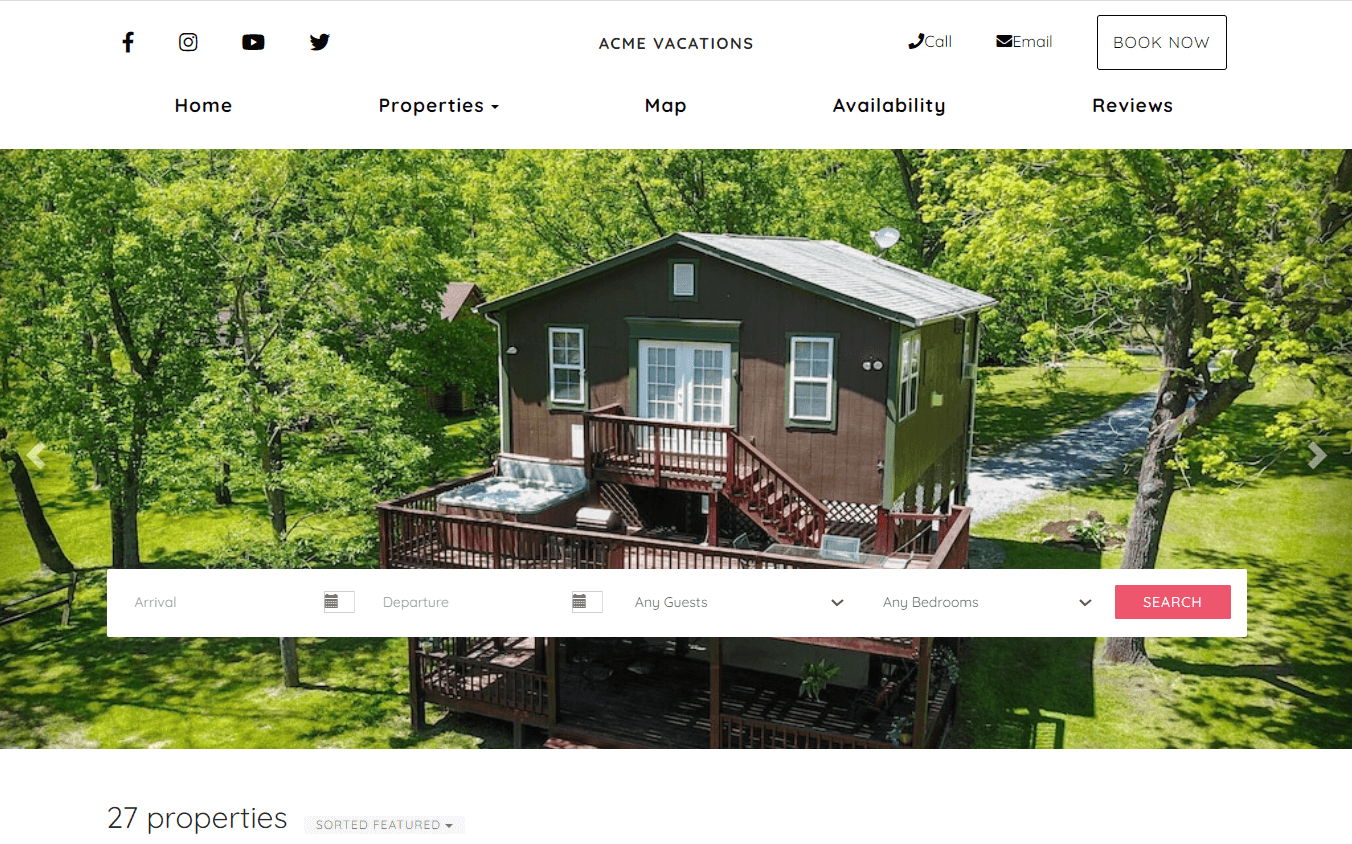Expand the Any Guests dropdown
Screen dimensions: 1352x844
click(739, 602)
